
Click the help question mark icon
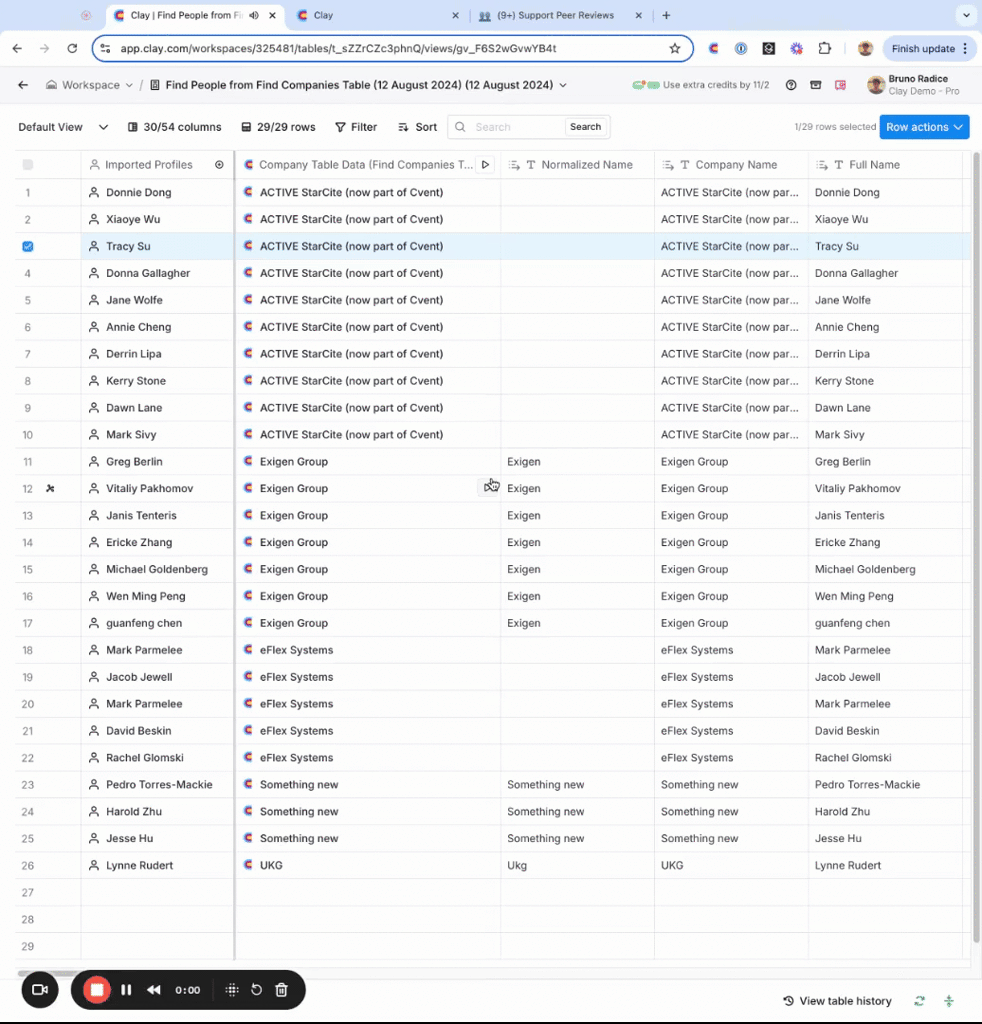(x=791, y=85)
